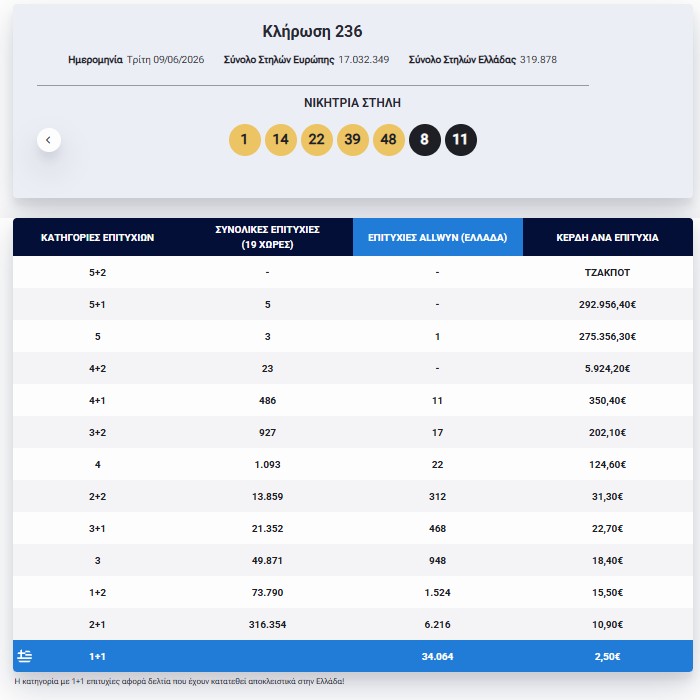
Task: Click total wins value 49.871
Action: point(267,560)
